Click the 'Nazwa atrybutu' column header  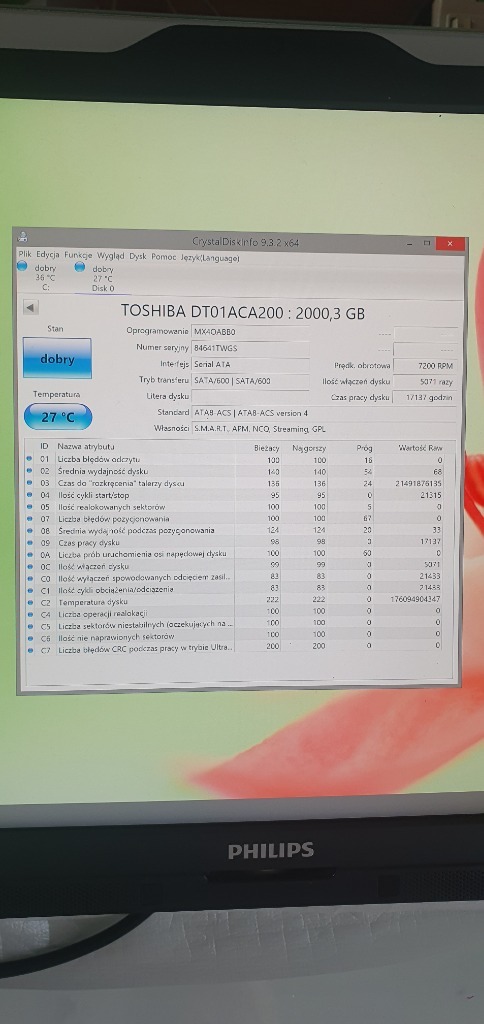tap(86, 447)
